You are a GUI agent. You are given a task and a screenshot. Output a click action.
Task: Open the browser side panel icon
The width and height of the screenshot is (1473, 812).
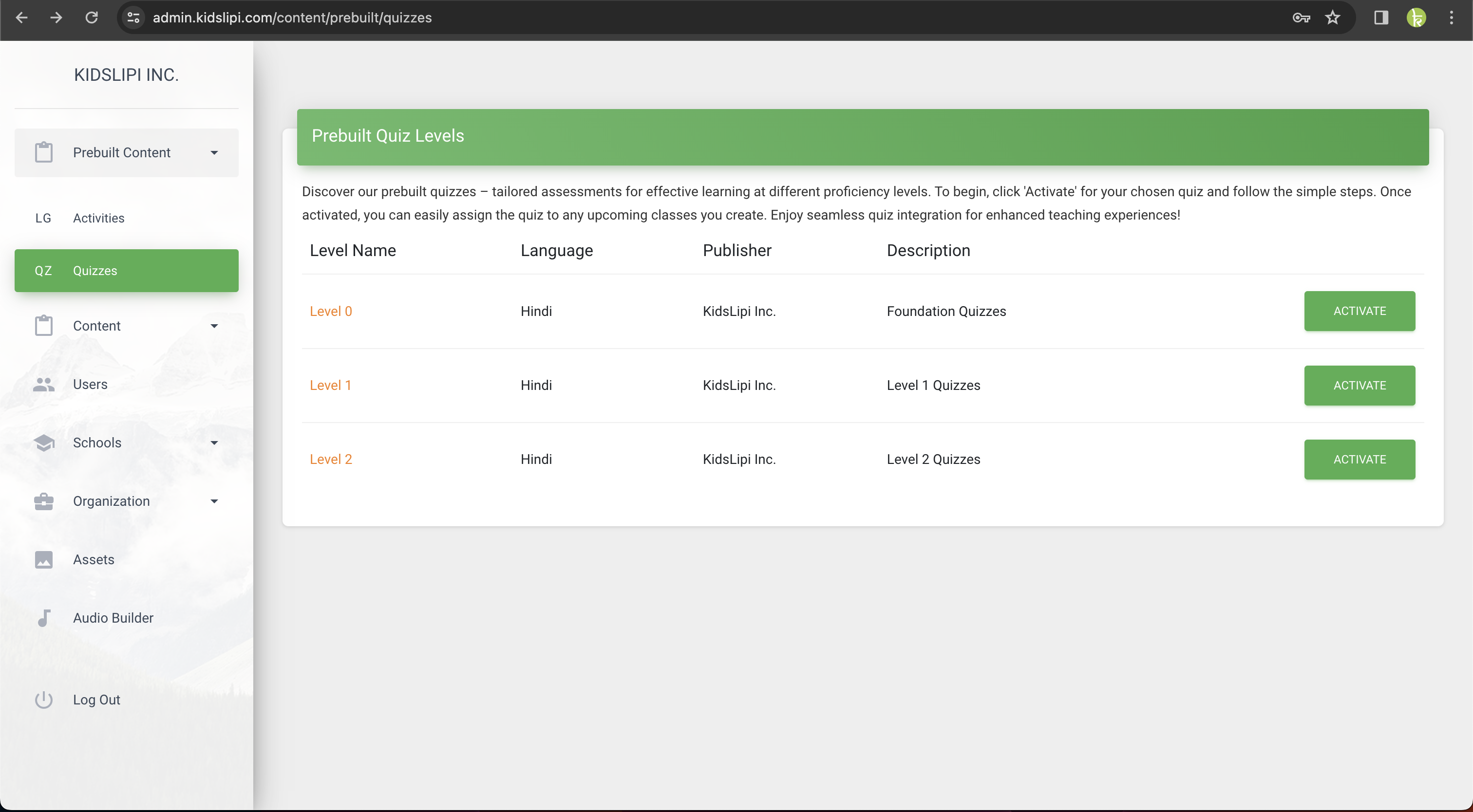click(1381, 18)
